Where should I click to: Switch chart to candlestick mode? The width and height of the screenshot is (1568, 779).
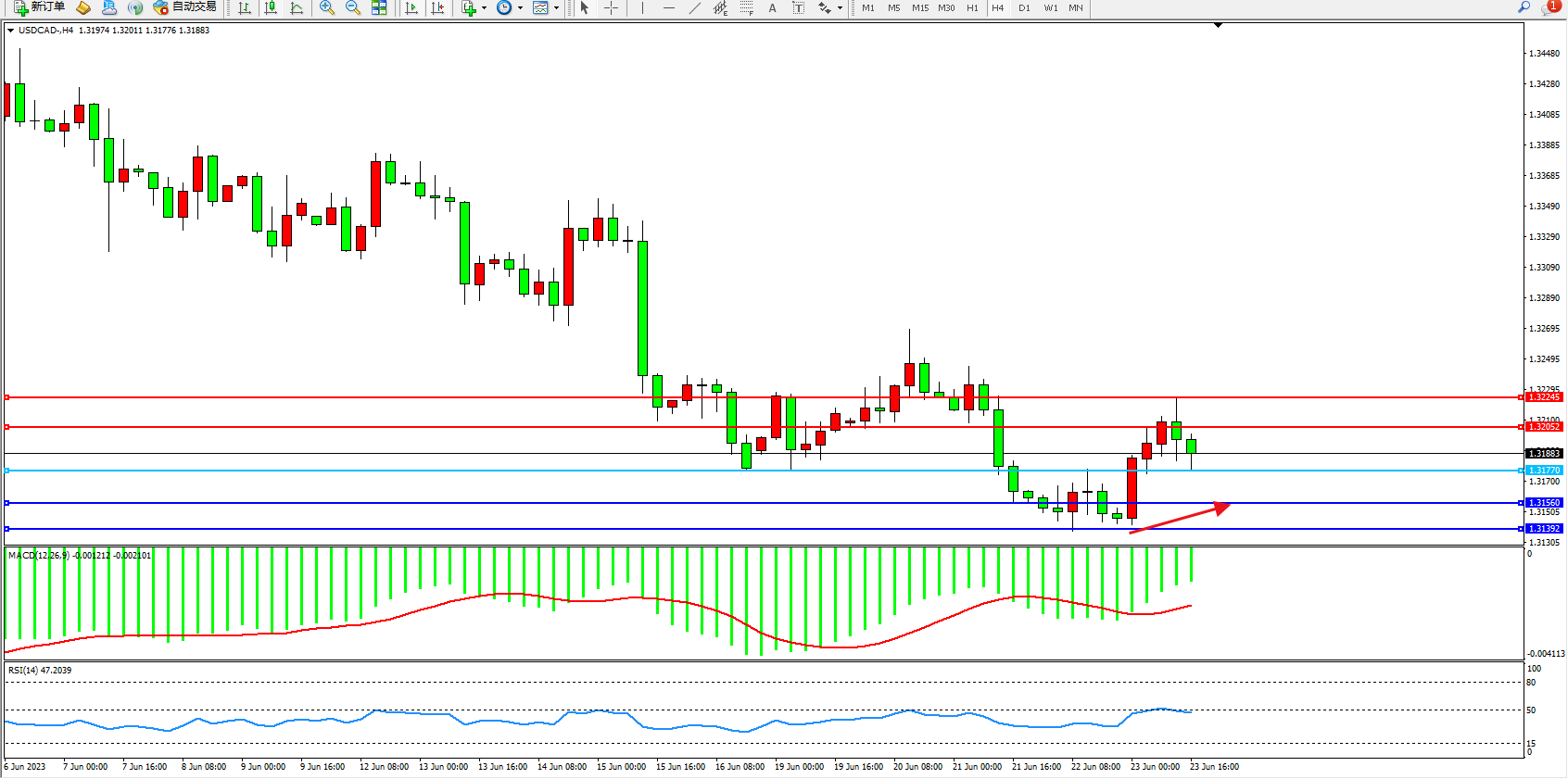click(271, 7)
